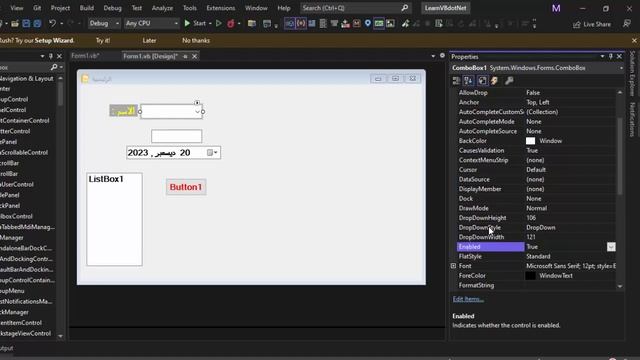
Task: Pin the Toolbox panel
Action: point(51,56)
